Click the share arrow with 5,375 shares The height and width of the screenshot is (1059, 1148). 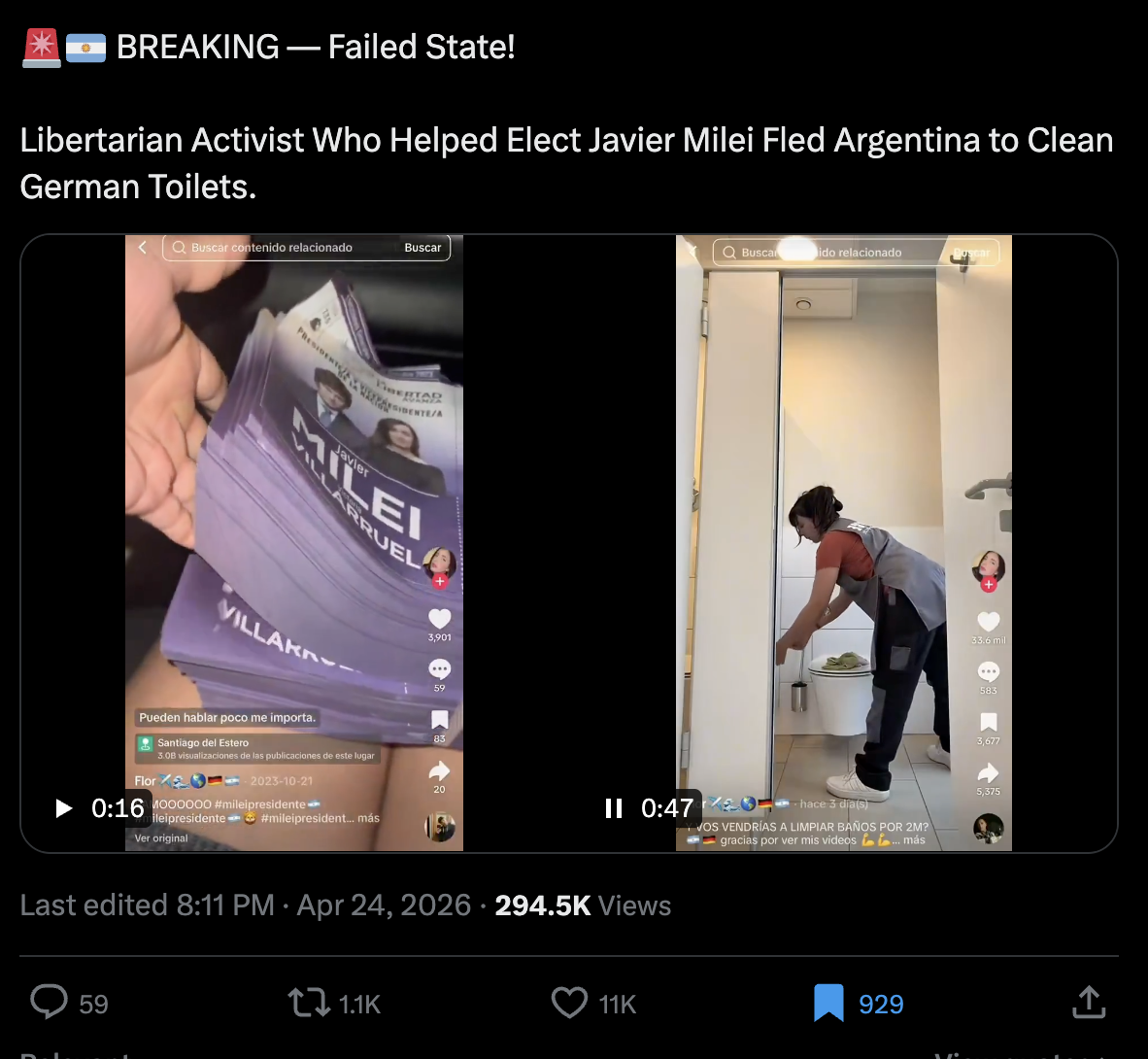(989, 772)
